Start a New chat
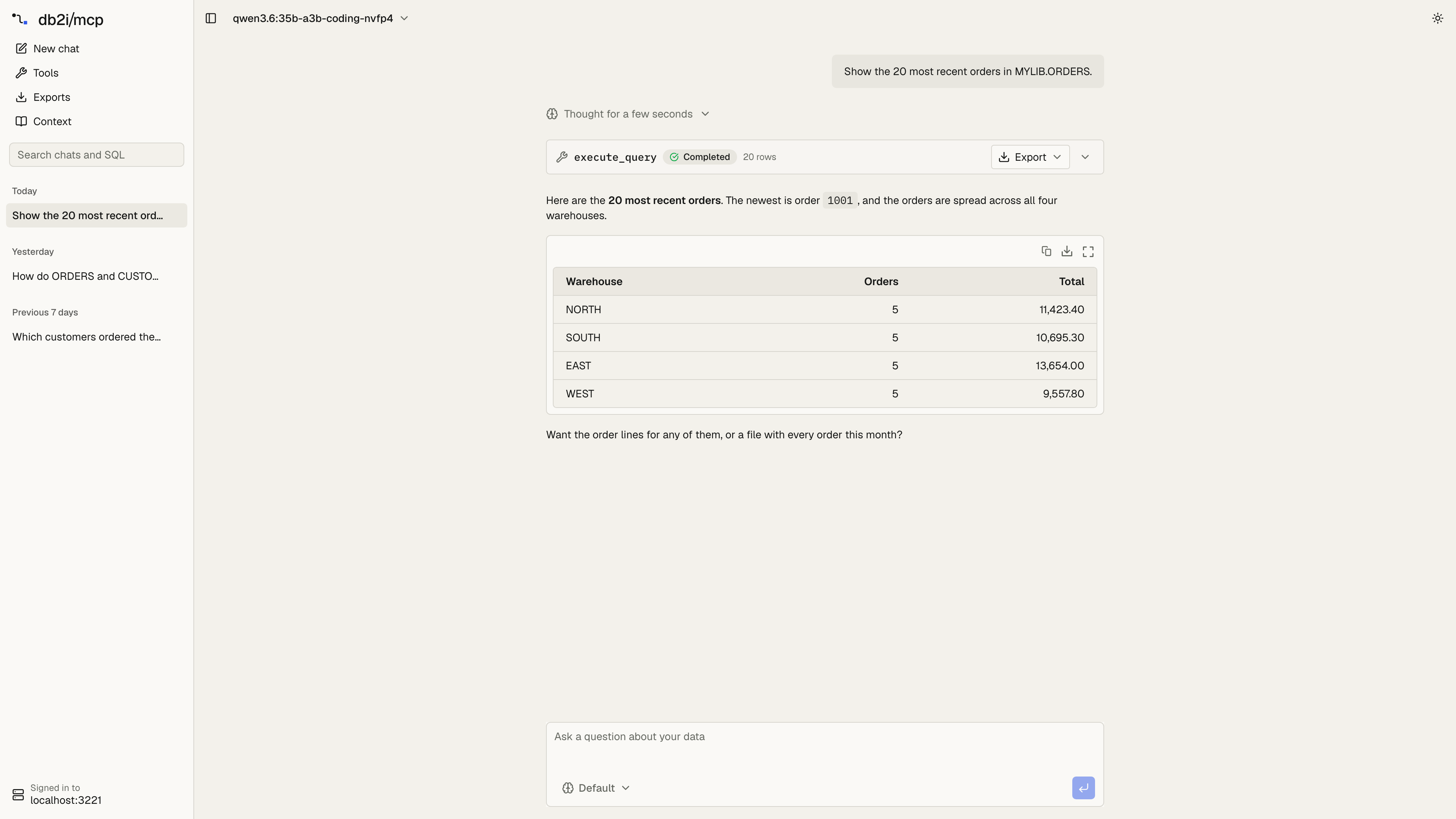The image size is (1456, 819). tap(97, 49)
